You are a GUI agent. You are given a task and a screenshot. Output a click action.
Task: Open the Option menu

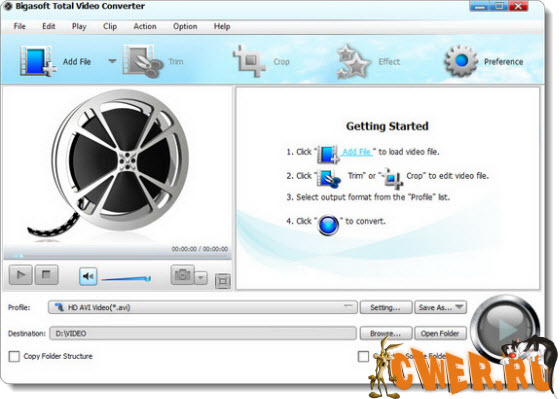click(x=185, y=26)
